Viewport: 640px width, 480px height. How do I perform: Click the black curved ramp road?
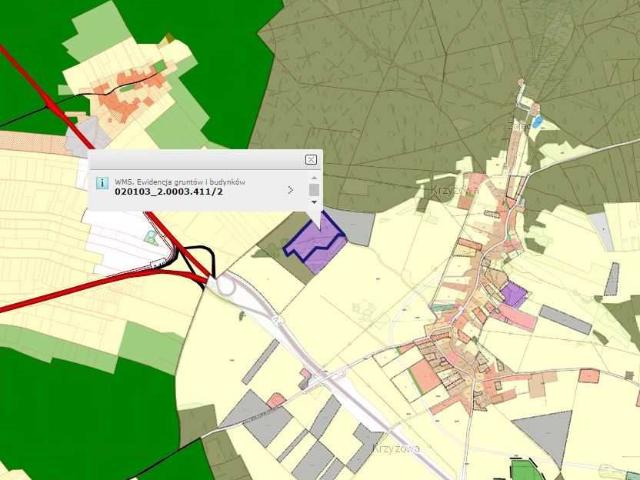198,251
